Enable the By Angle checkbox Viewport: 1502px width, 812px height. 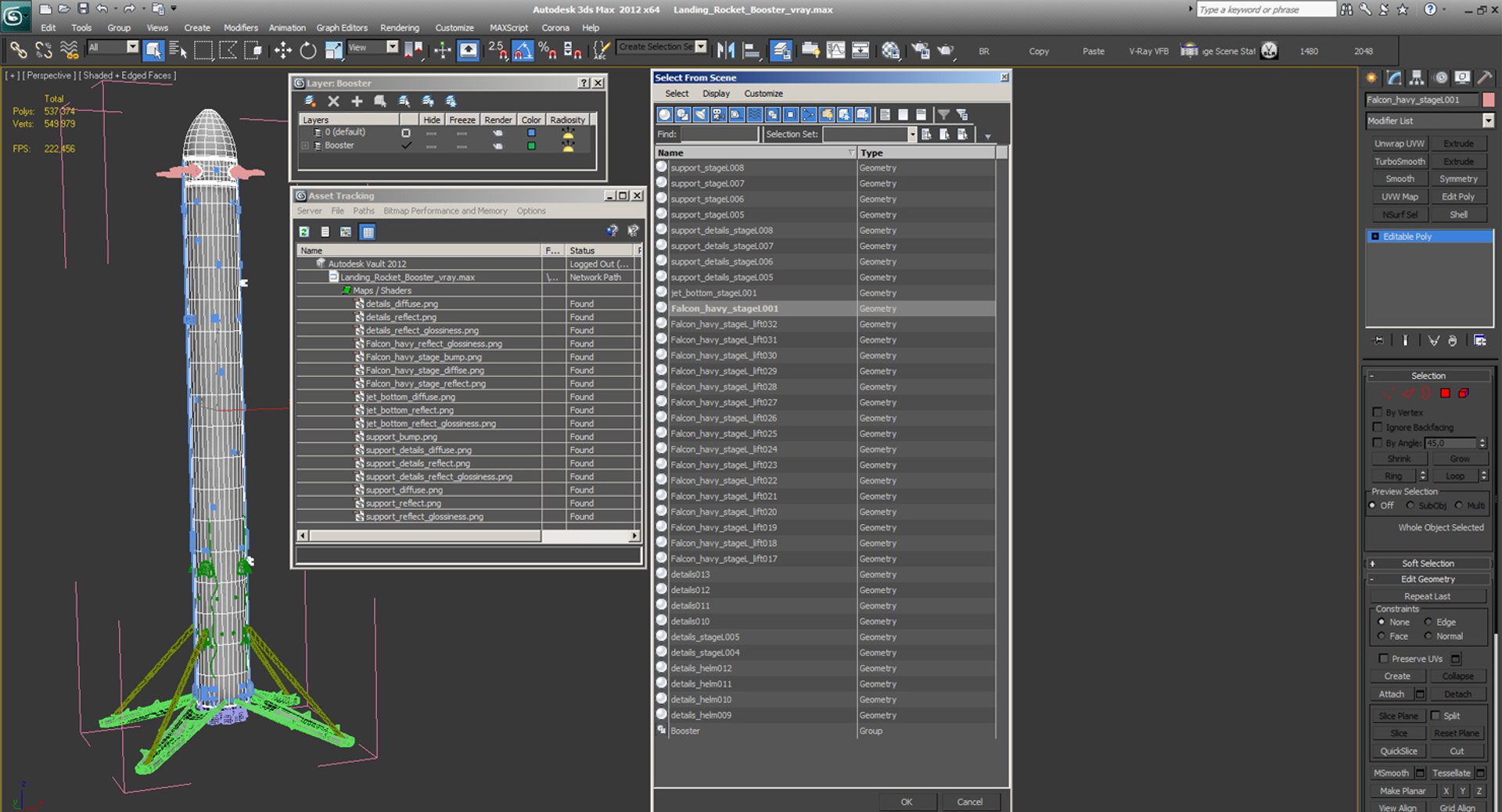pyautogui.click(x=1378, y=443)
